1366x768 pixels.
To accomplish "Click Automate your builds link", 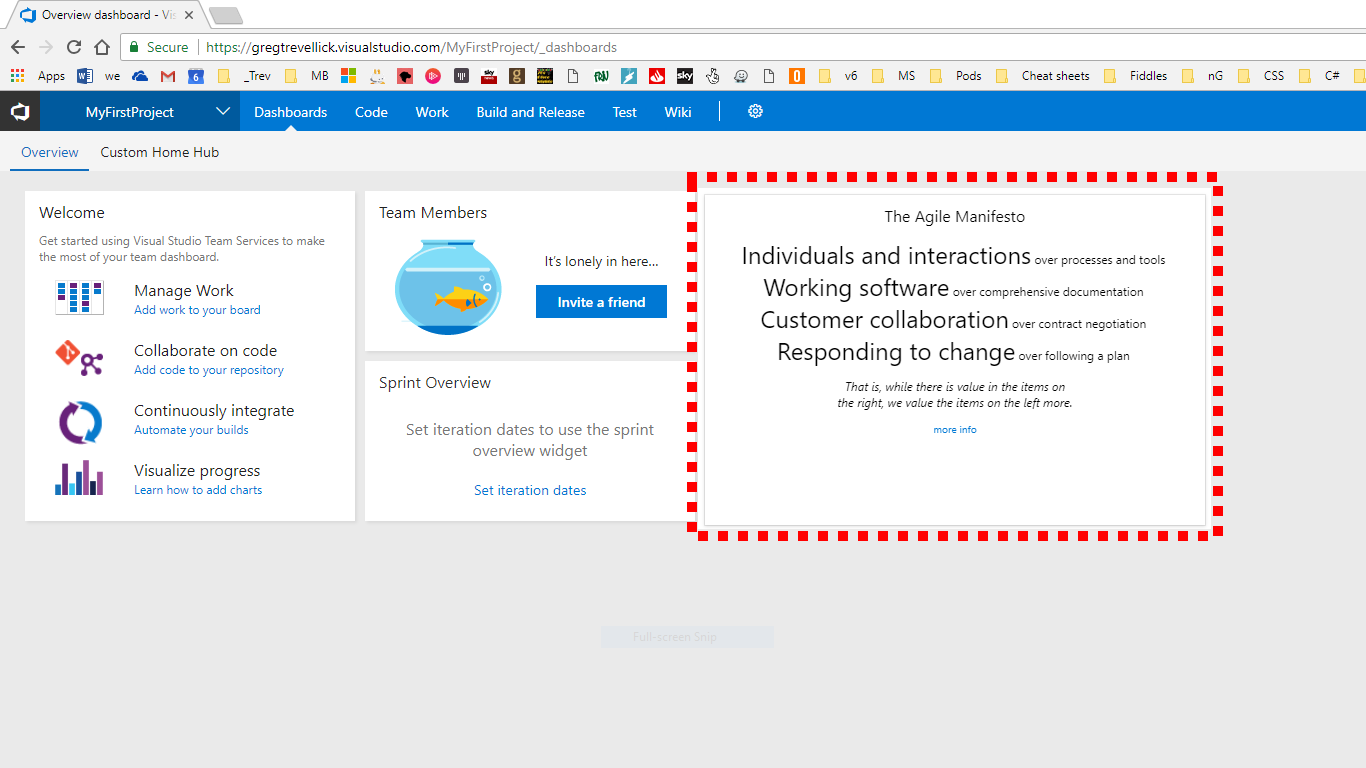I will (191, 430).
